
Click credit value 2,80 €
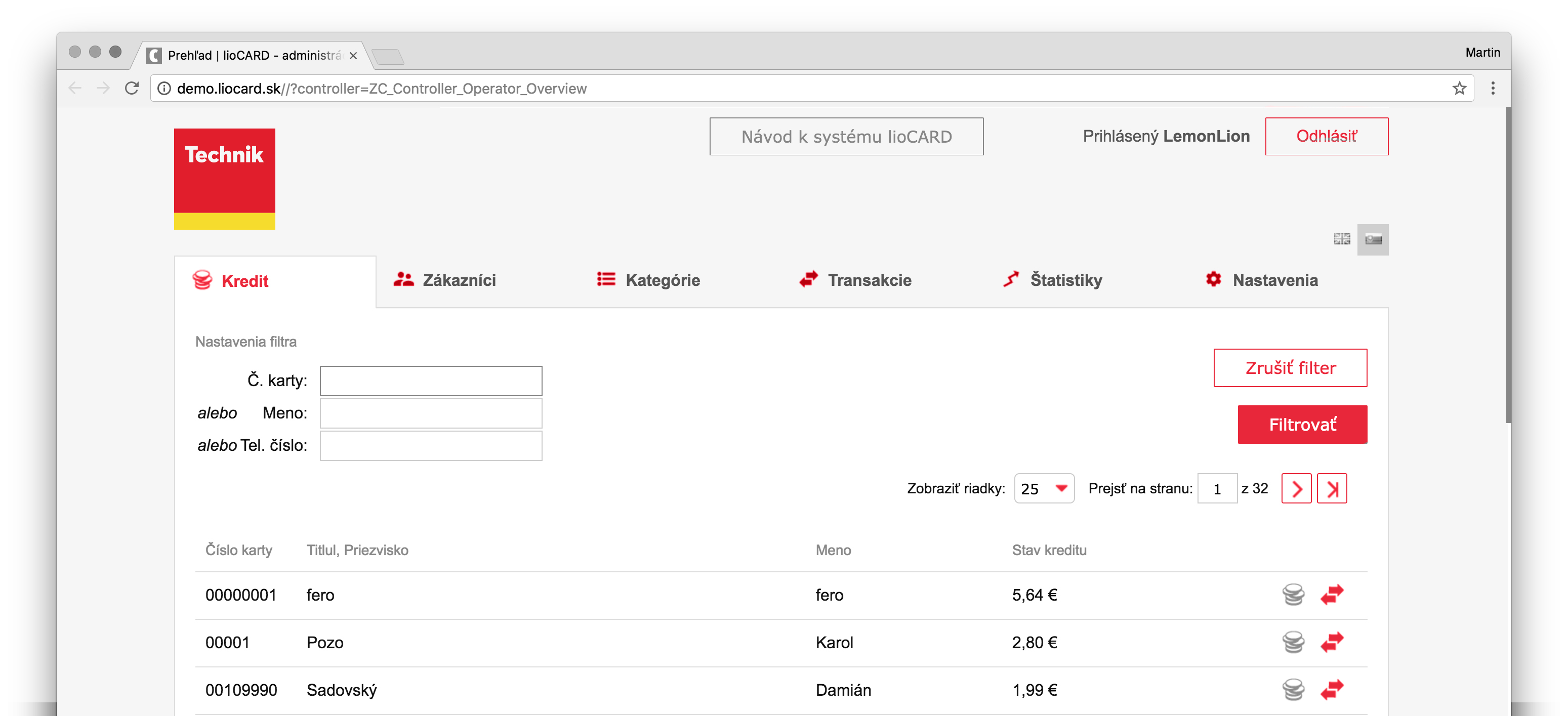[x=1034, y=643]
